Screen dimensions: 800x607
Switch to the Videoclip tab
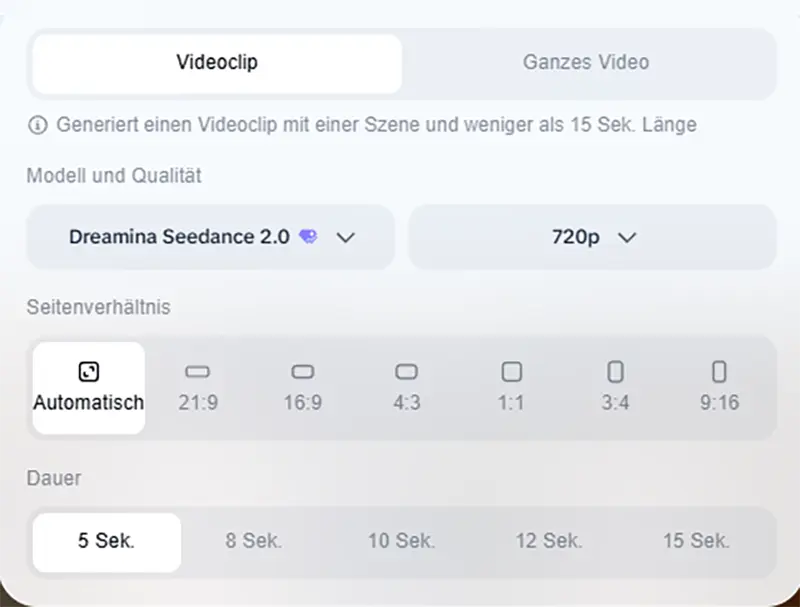coord(215,62)
